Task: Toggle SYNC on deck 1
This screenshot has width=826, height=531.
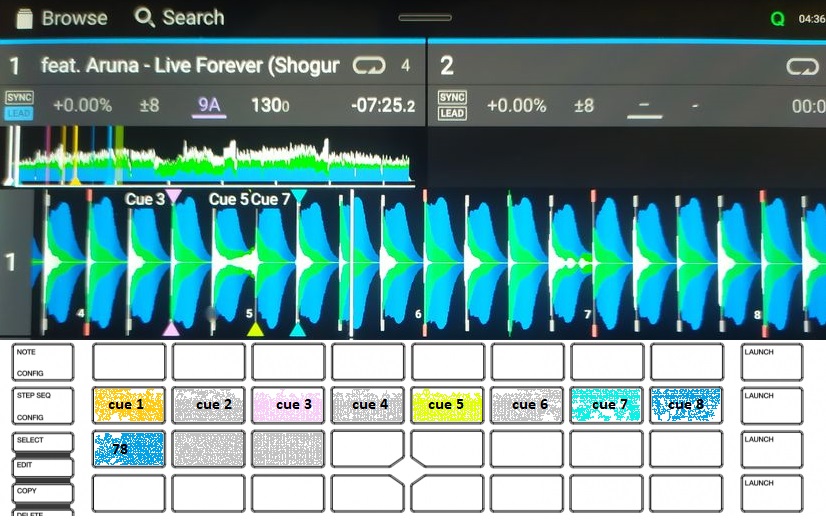Action: click(x=19, y=98)
